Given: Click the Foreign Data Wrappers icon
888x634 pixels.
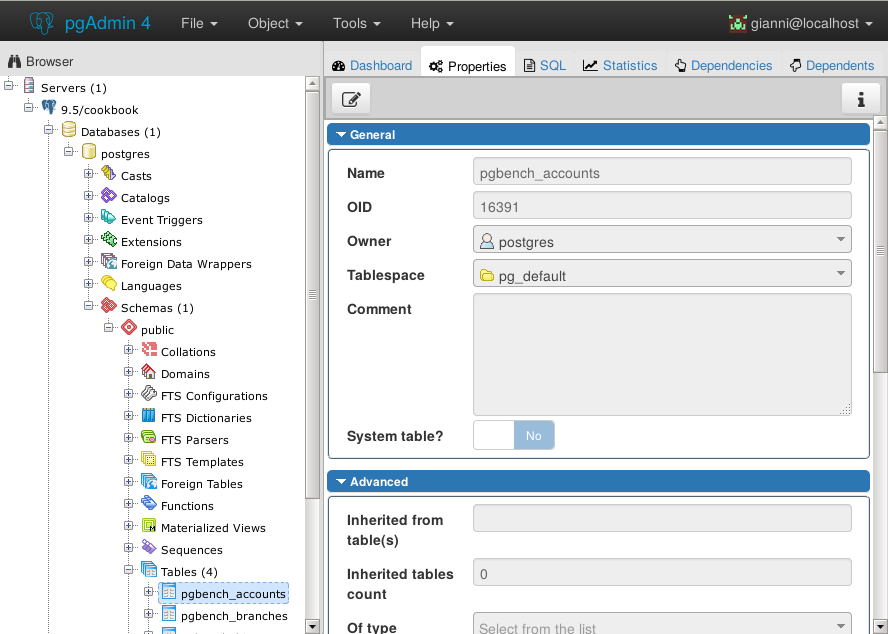Looking at the screenshot, I should point(109,262).
